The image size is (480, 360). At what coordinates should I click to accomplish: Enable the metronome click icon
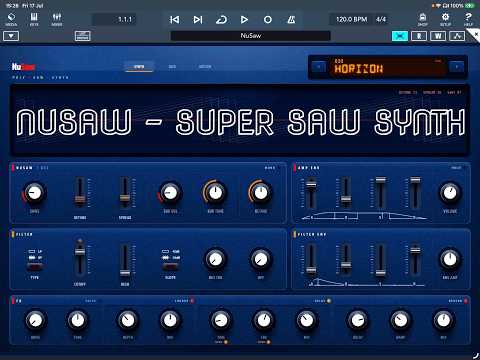291,20
